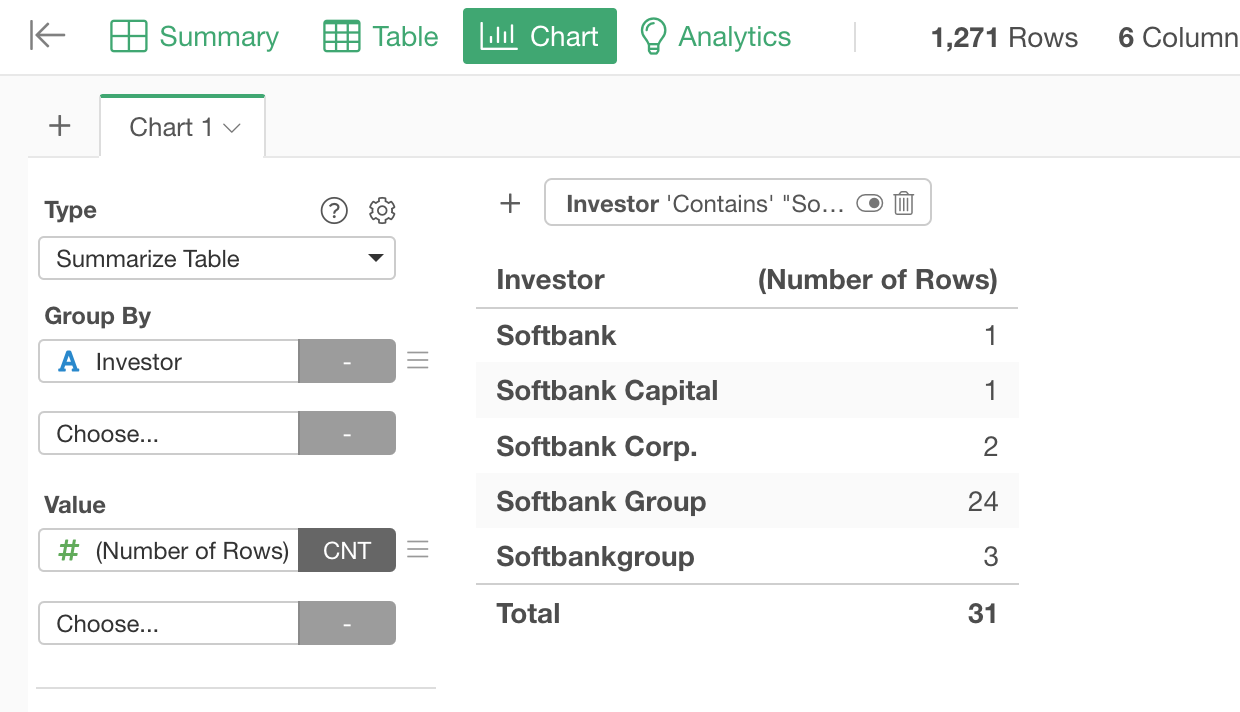Viewport: 1240px width, 712px height.
Task: Open chart type help icon
Action: pos(334,210)
